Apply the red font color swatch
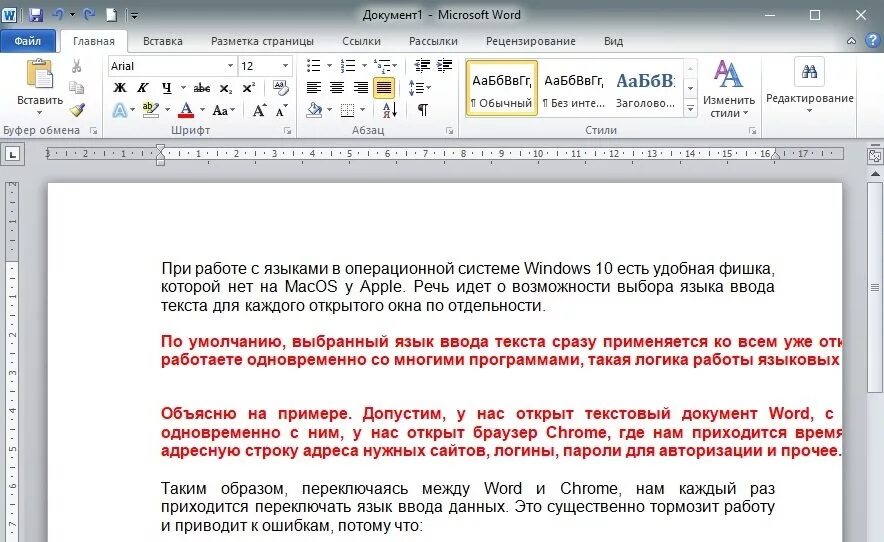The image size is (884, 542). 185,109
